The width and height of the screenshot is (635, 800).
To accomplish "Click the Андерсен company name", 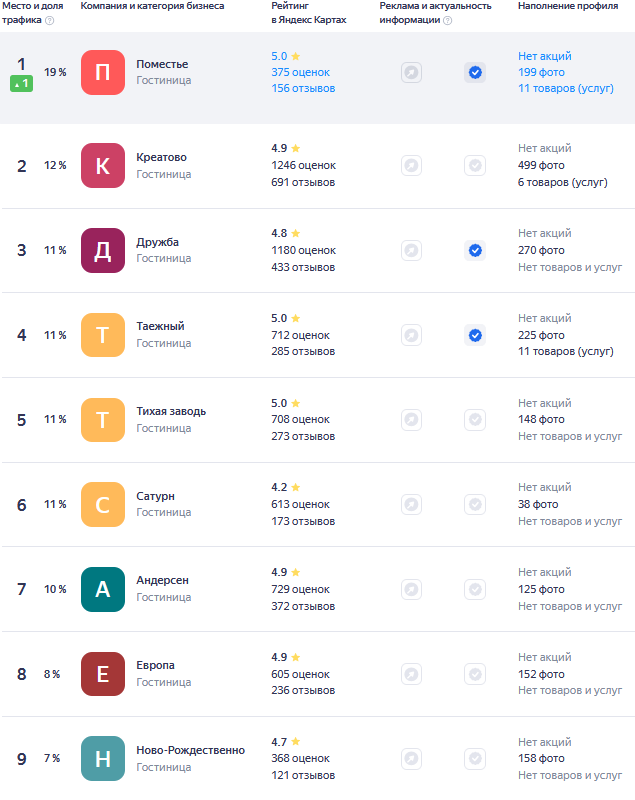I will click(x=162, y=581).
